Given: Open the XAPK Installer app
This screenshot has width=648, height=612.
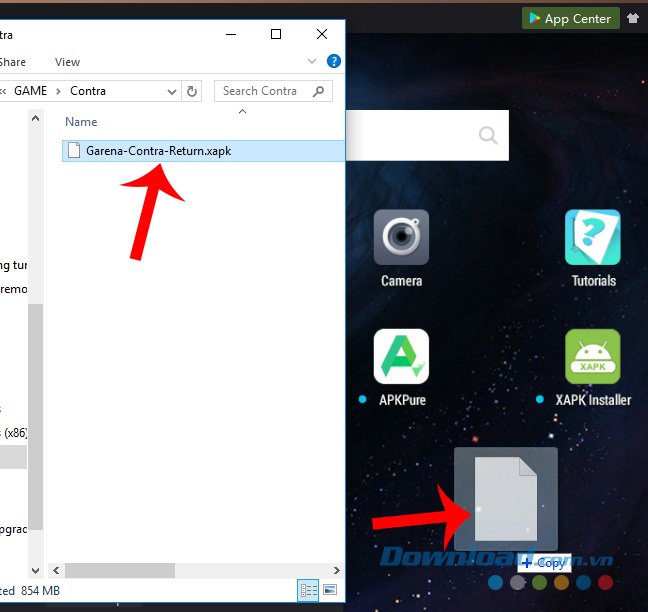Looking at the screenshot, I should 593,356.
